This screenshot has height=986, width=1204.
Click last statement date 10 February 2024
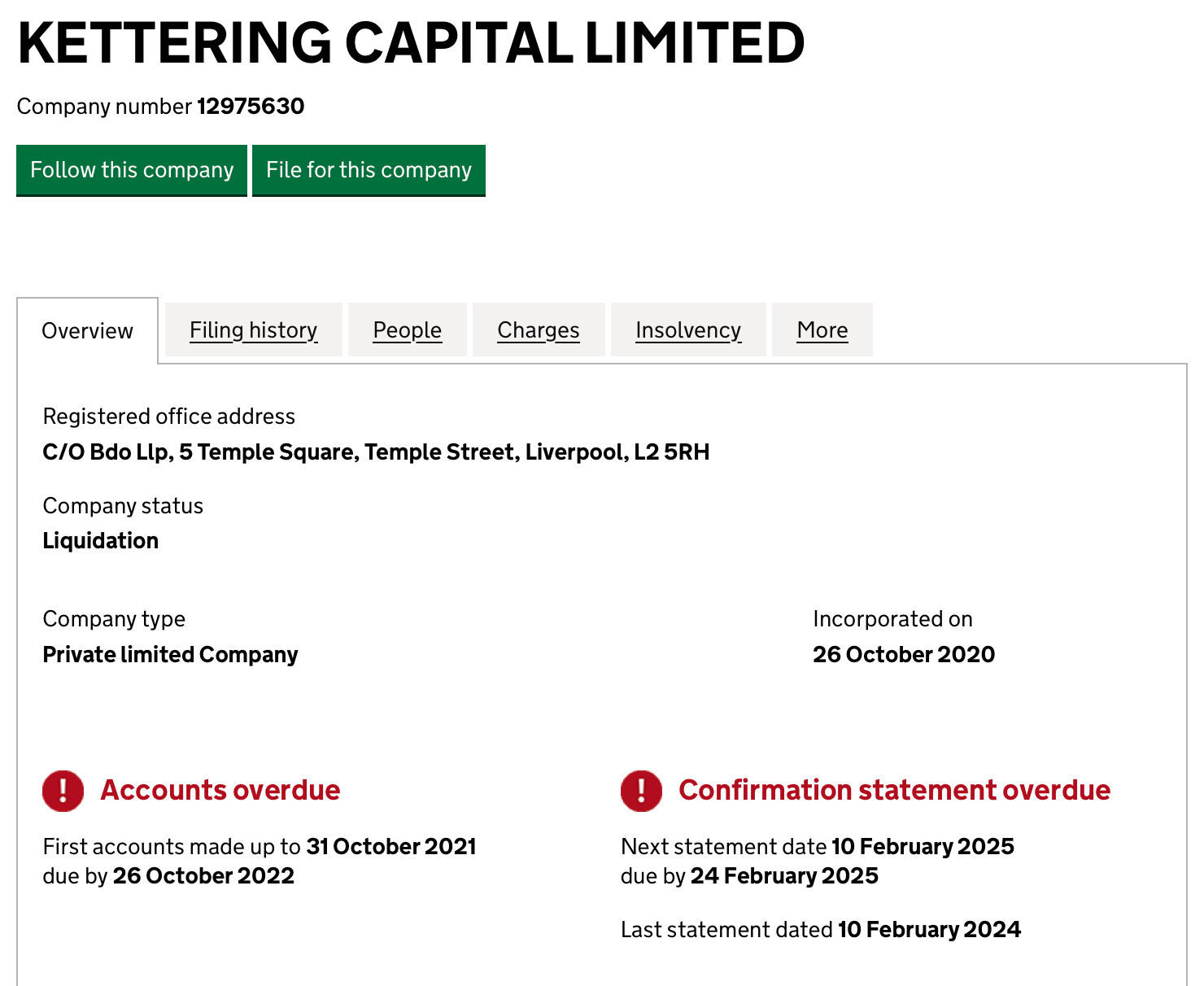pyautogui.click(x=928, y=930)
